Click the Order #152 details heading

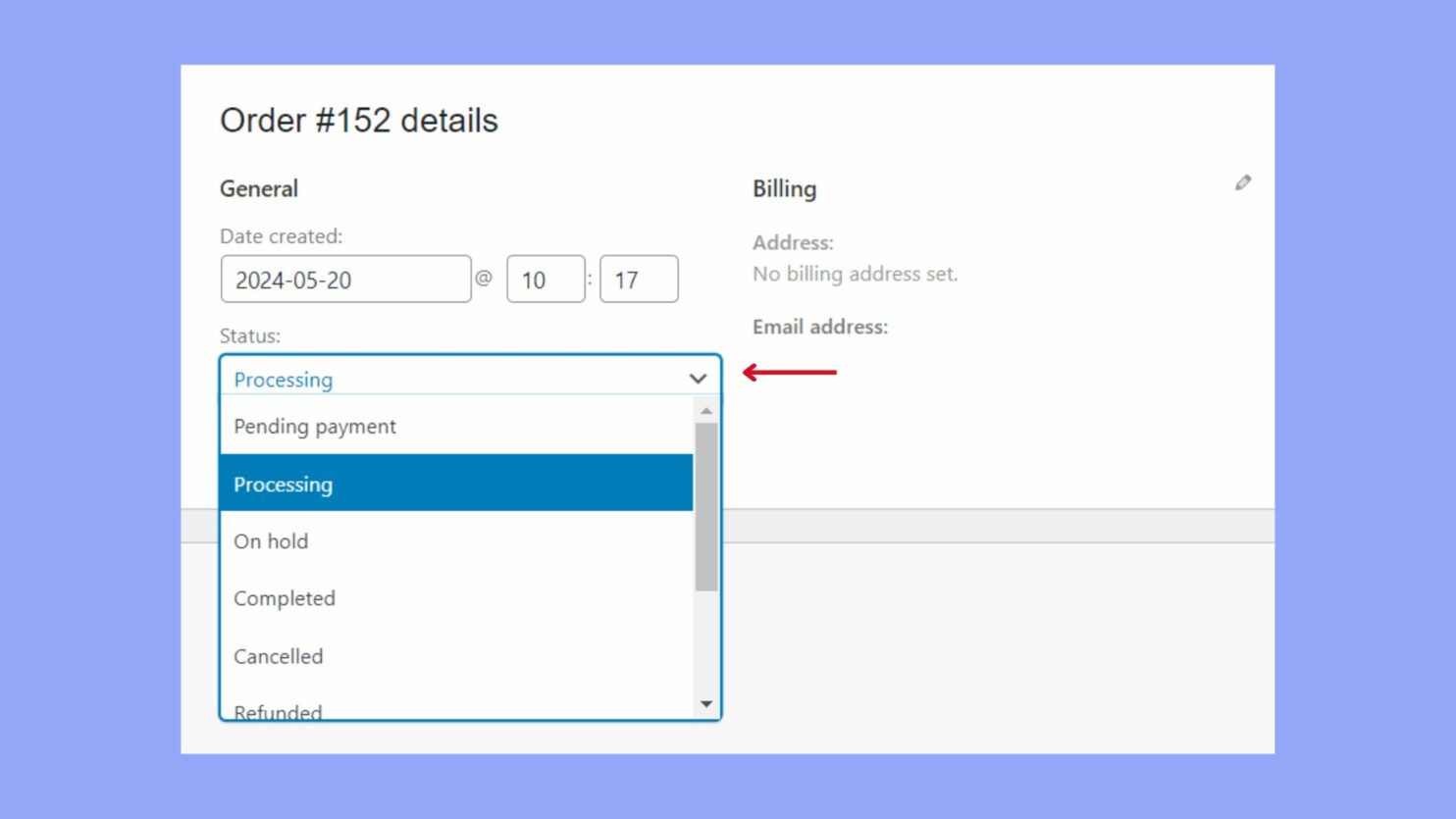tap(358, 120)
